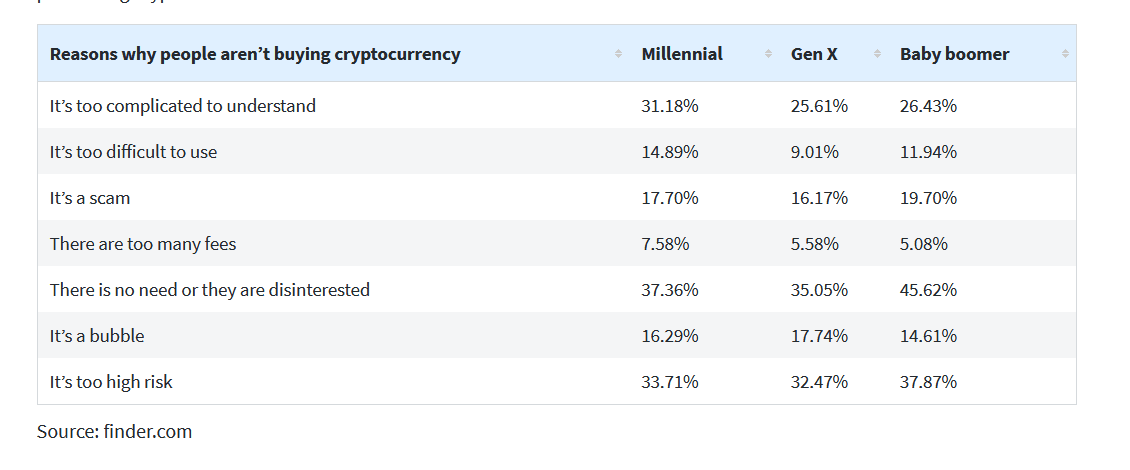Sort by Millennial column header label
Viewport: 1130px width, 470px height.
point(682,54)
